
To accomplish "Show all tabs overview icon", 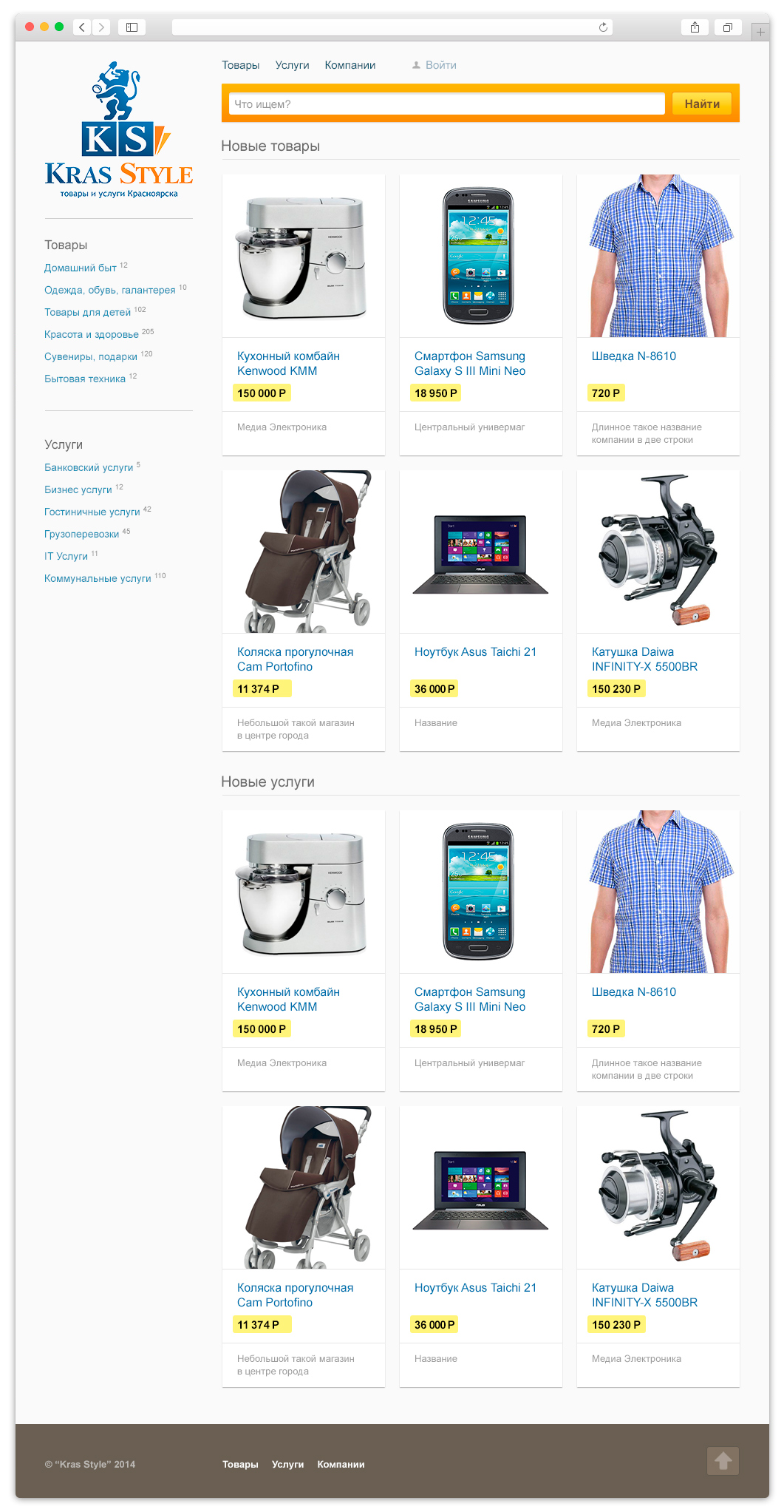I will coord(728,27).
